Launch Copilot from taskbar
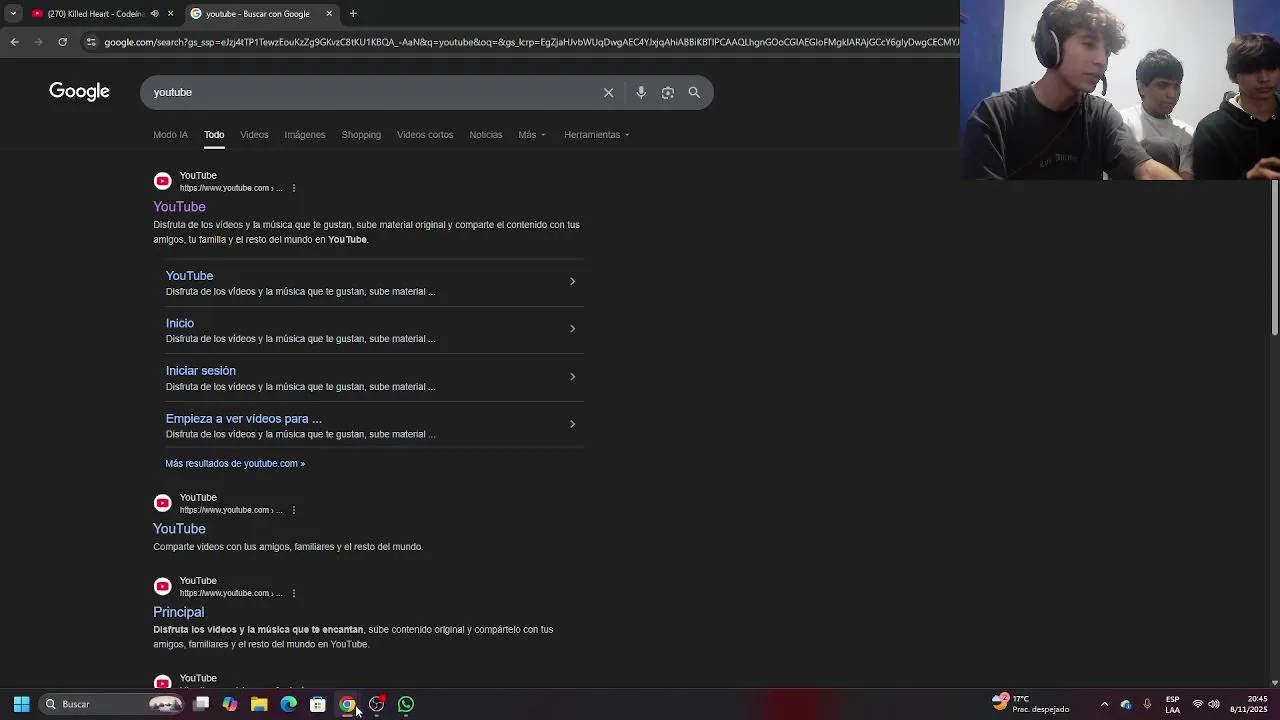Viewport: 1280px width, 720px height. pyautogui.click(x=230, y=704)
